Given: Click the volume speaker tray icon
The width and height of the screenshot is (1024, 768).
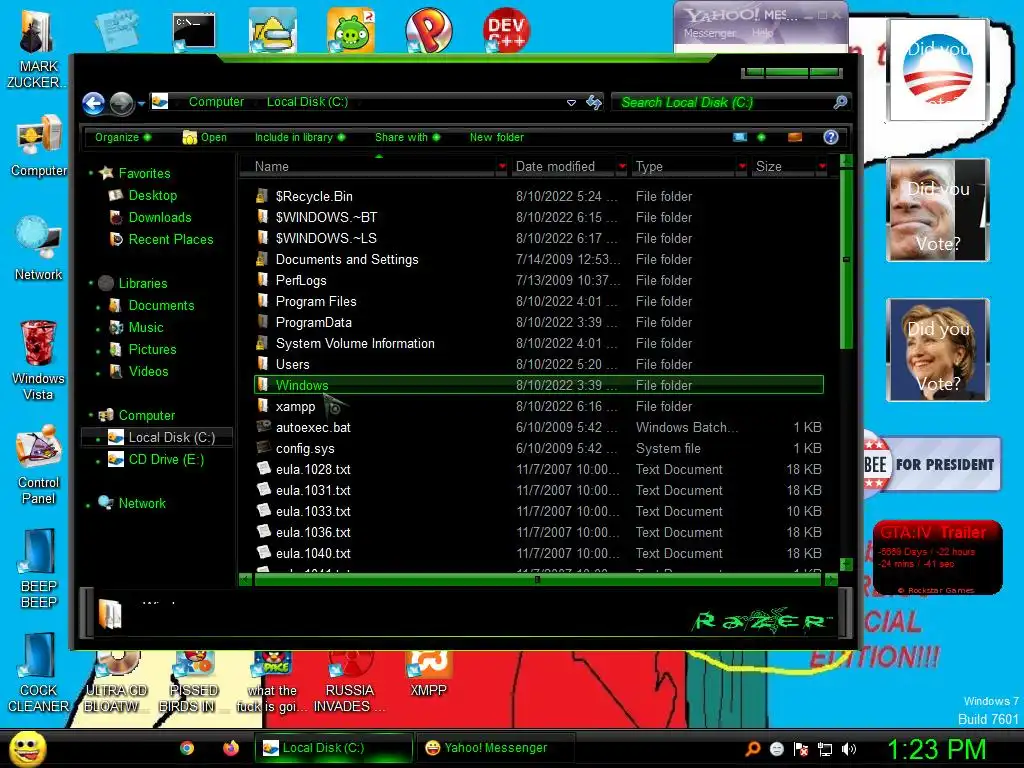Looking at the screenshot, I should [x=849, y=750].
